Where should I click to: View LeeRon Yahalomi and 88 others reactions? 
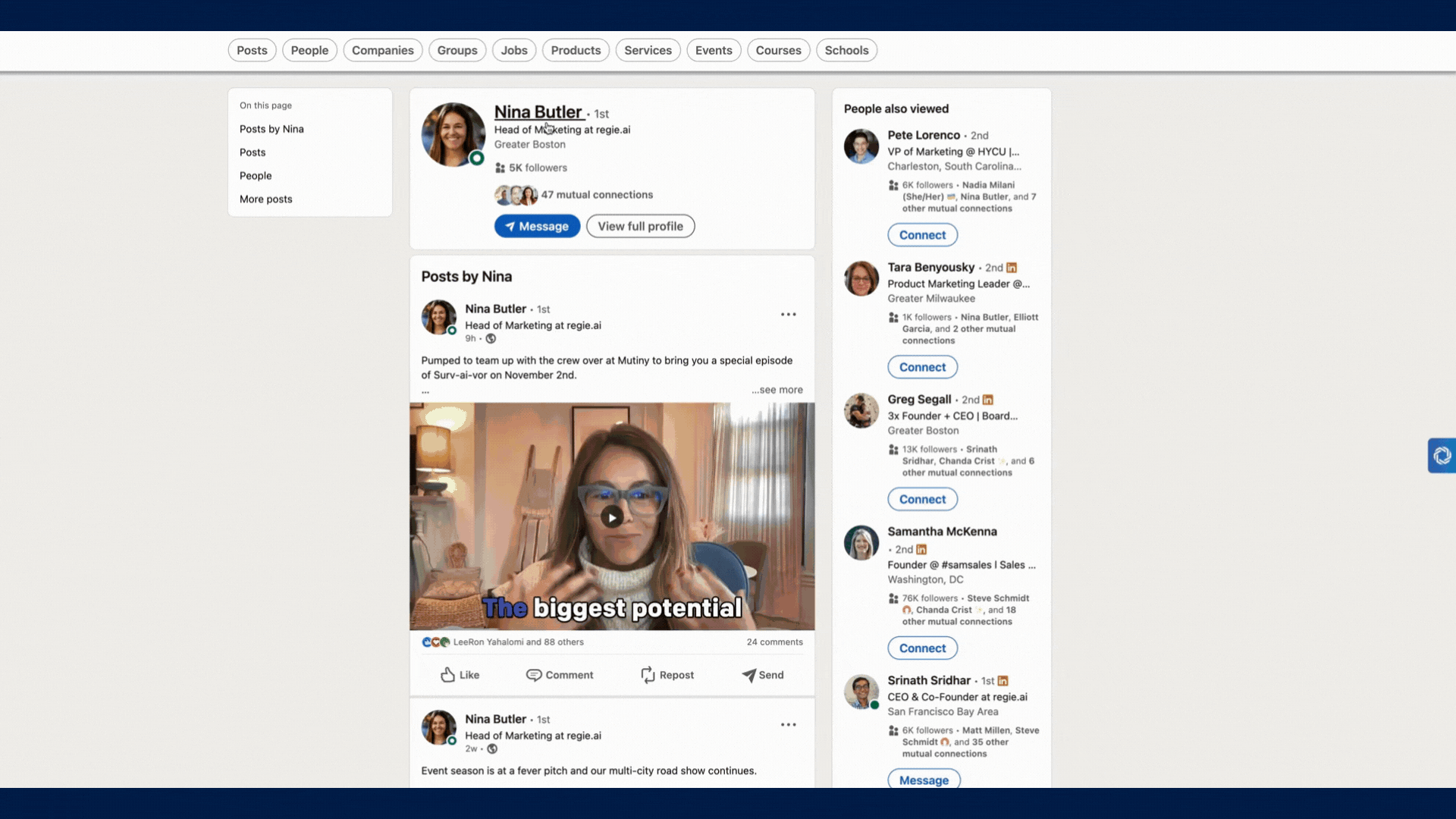click(x=519, y=642)
